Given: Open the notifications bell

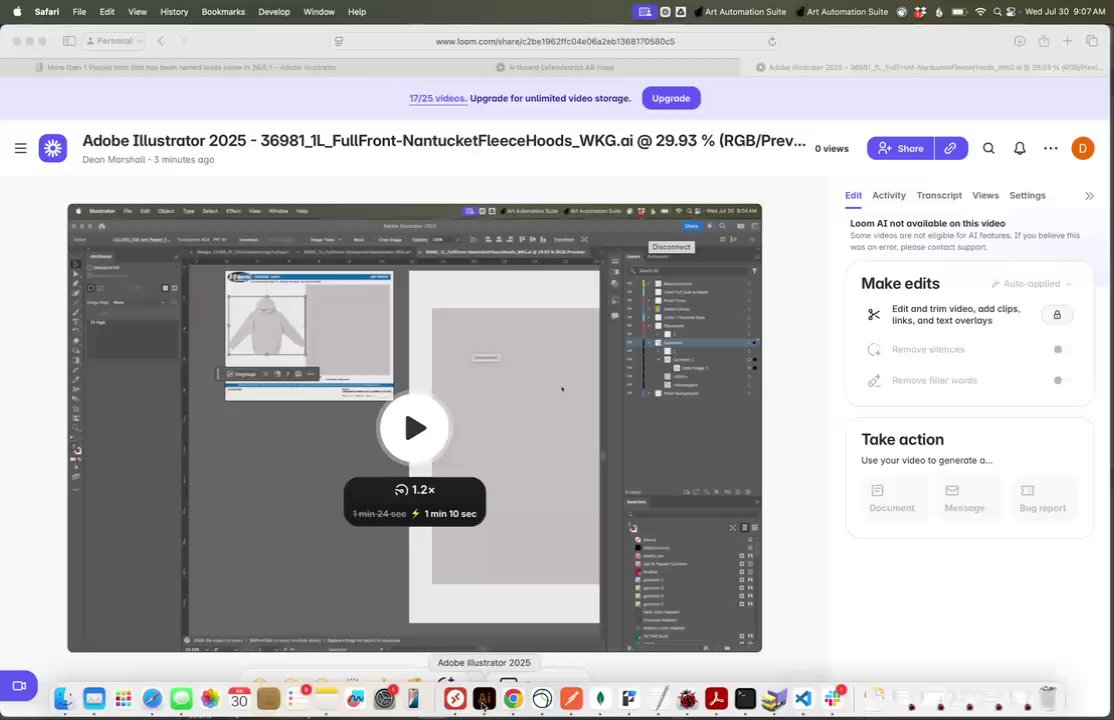Looking at the screenshot, I should [x=1020, y=148].
